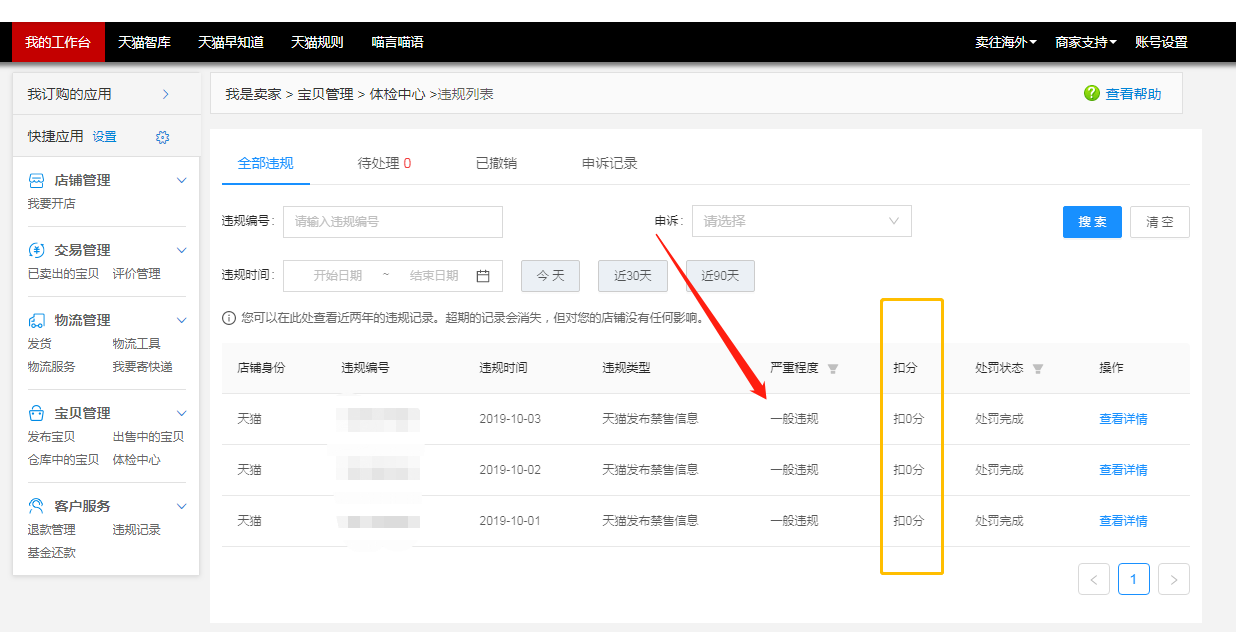Click the 今天 date filter button

(550, 276)
